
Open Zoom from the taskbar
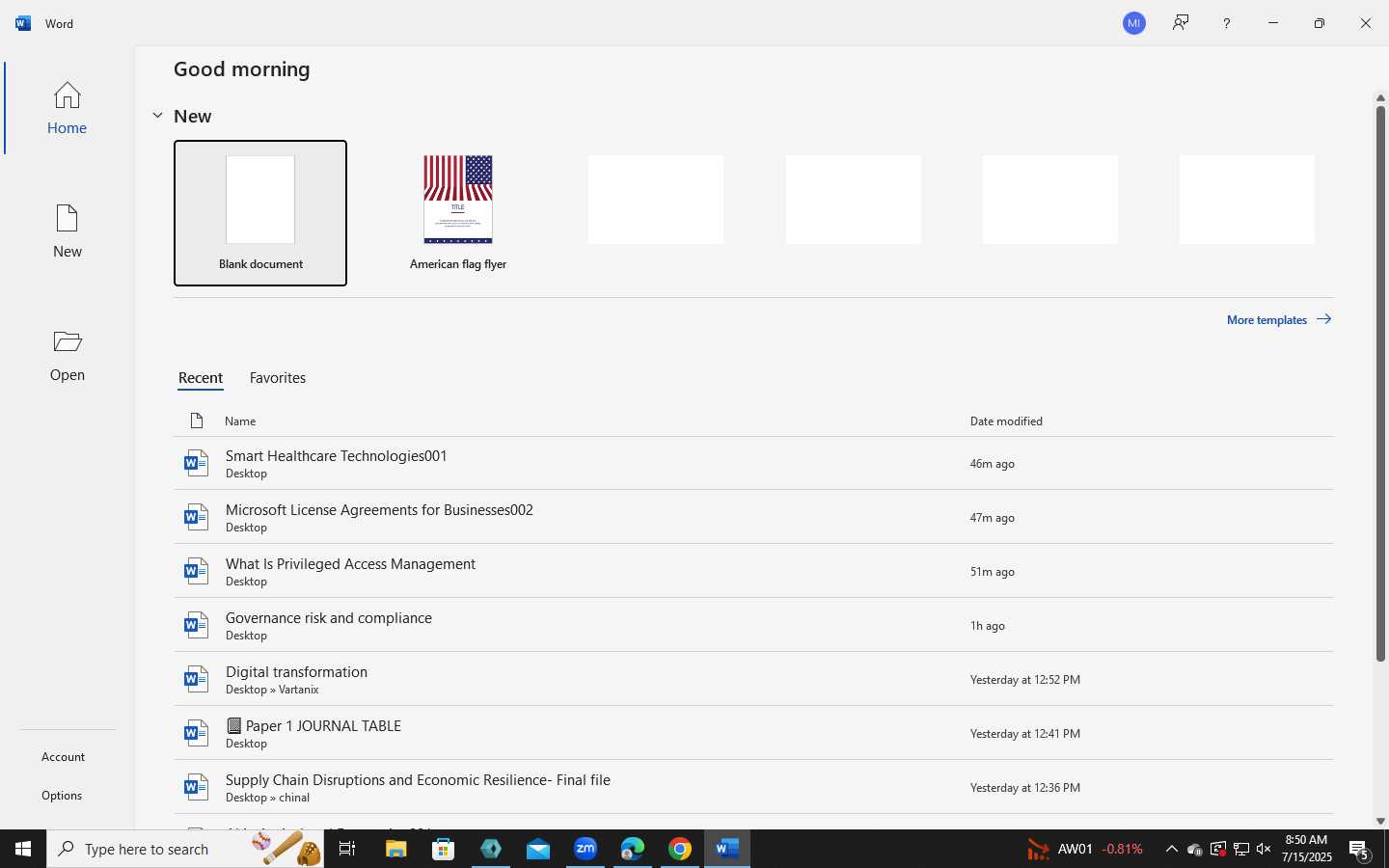[x=586, y=849]
